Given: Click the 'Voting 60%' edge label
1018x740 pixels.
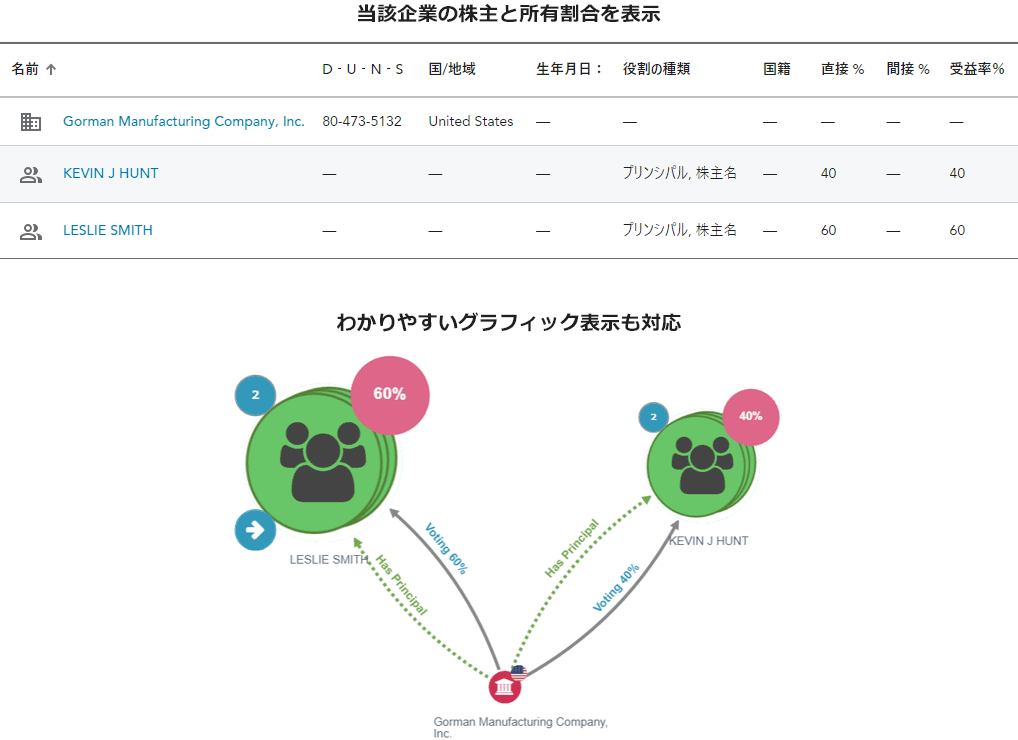Looking at the screenshot, I should point(447,549).
